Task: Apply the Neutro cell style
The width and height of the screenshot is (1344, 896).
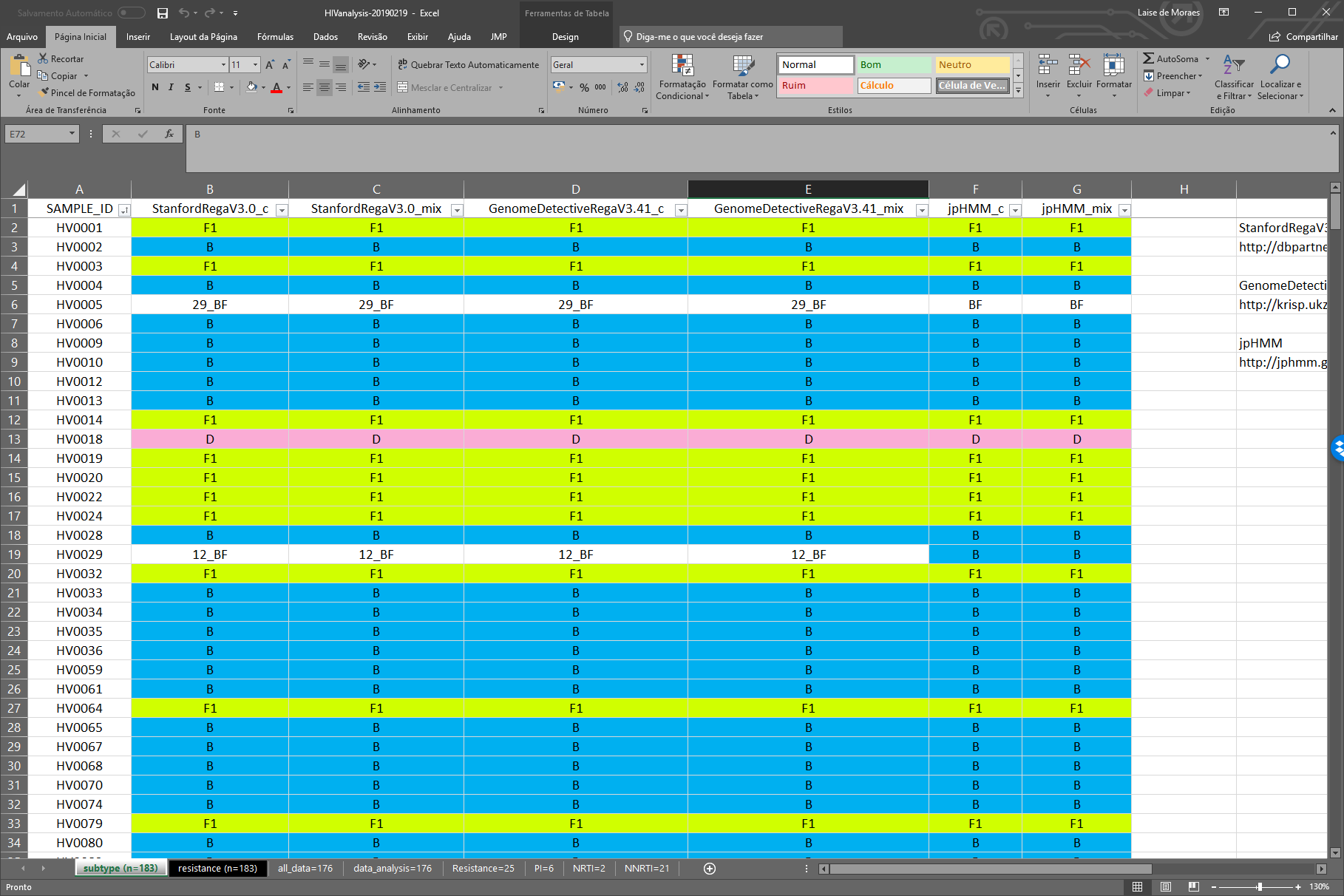Action: tap(972, 65)
